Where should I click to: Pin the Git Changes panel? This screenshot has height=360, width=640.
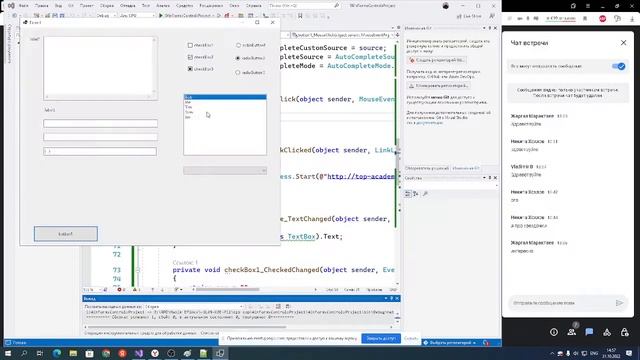(x=490, y=28)
